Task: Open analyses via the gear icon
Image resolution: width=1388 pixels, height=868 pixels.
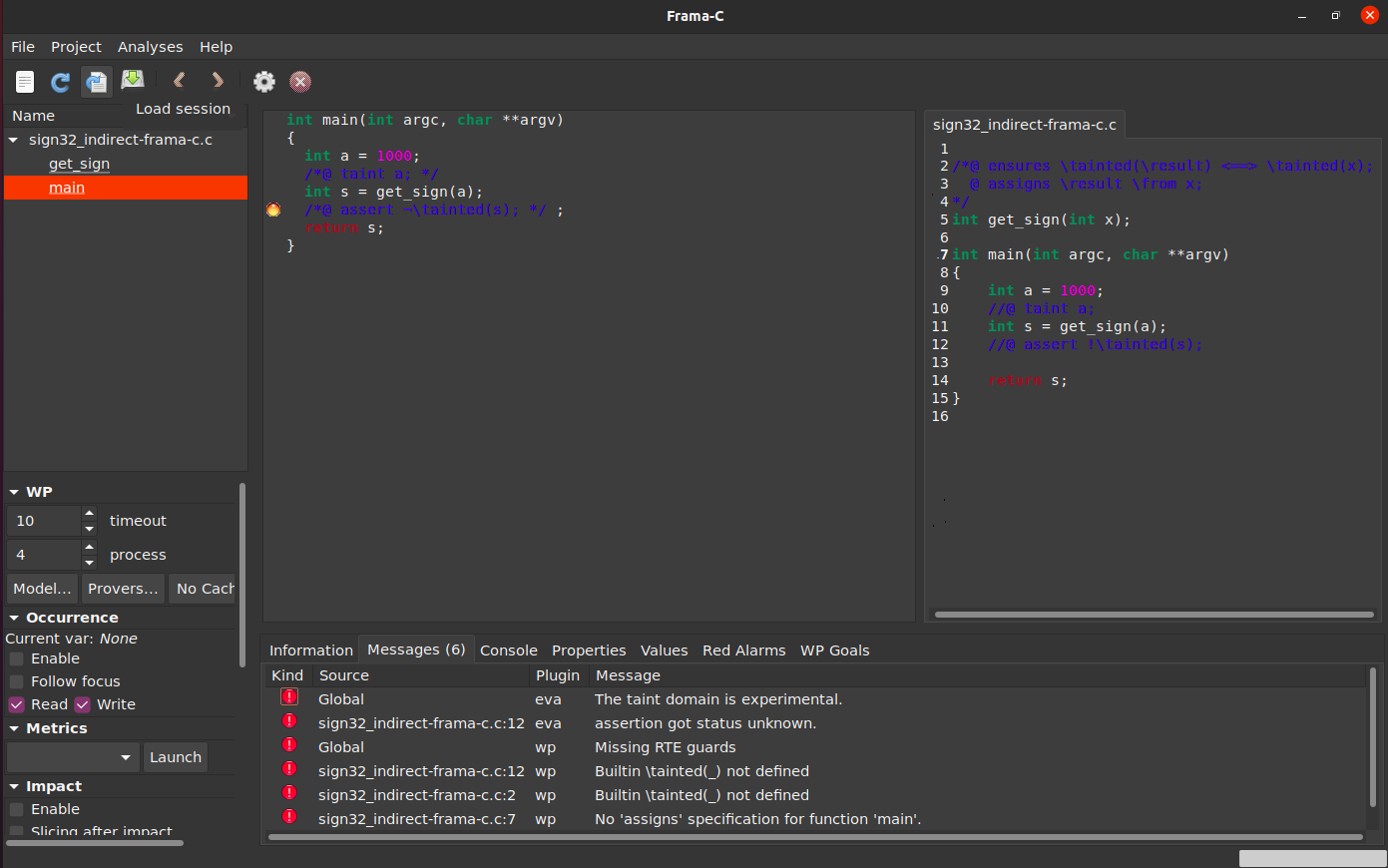Action: pyautogui.click(x=263, y=82)
